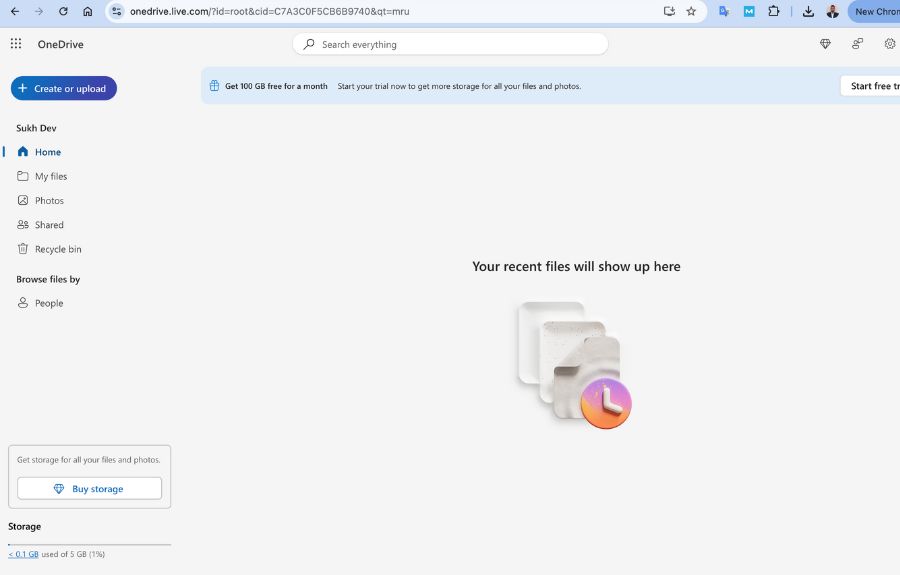Click the recent files clock illustration

pyautogui.click(x=575, y=365)
